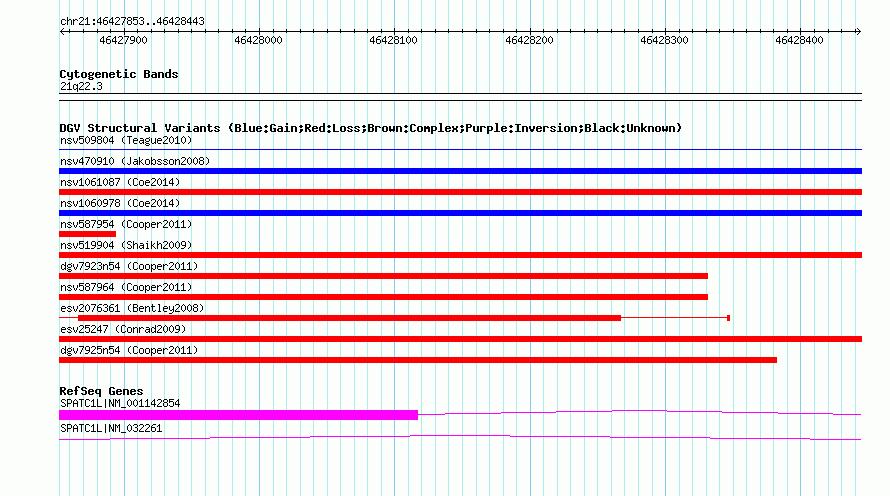
Task: Click the end marker of esv2076361 thin line
Action: point(728,318)
